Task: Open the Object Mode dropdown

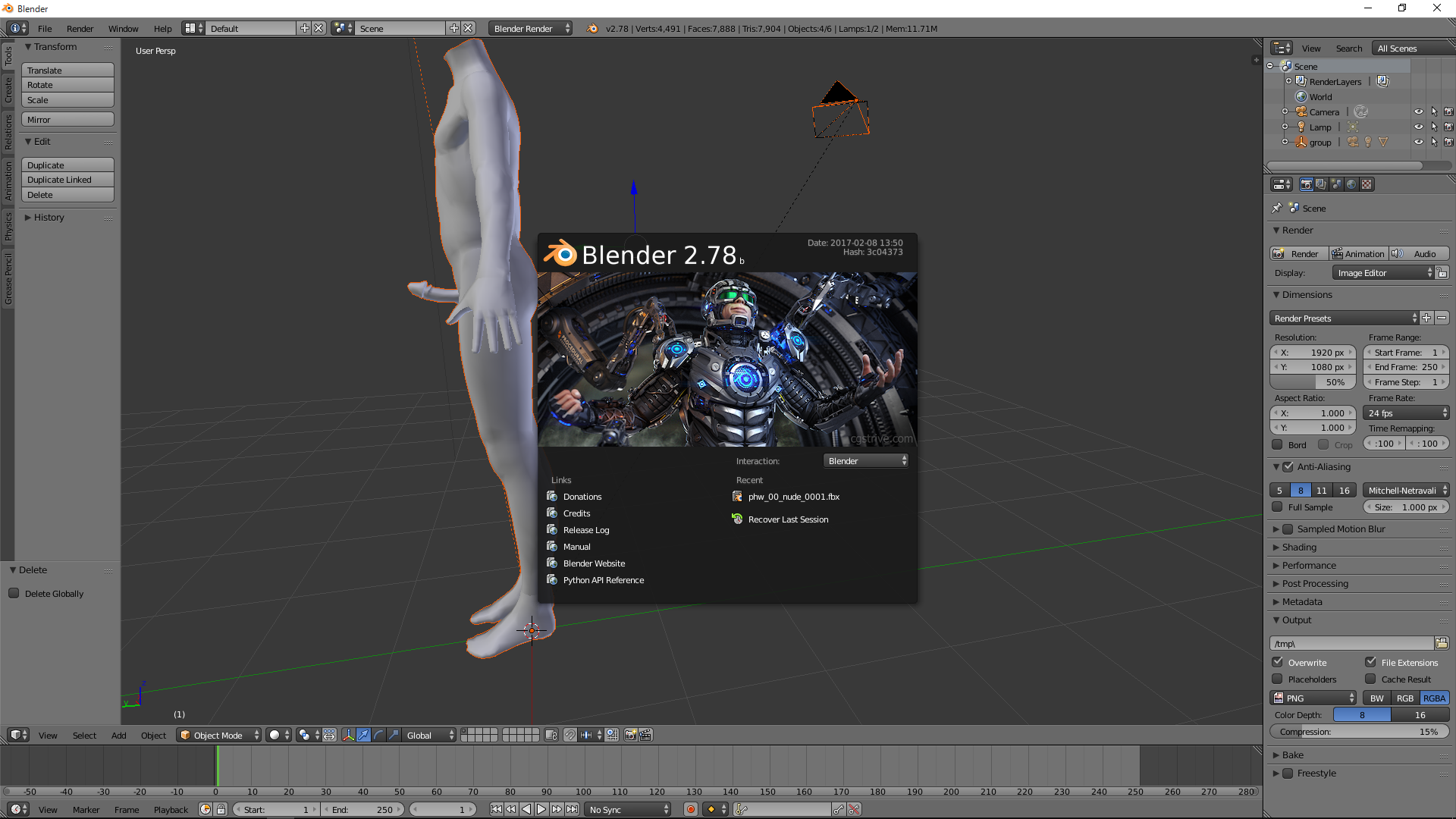Action: tap(218, 735)
